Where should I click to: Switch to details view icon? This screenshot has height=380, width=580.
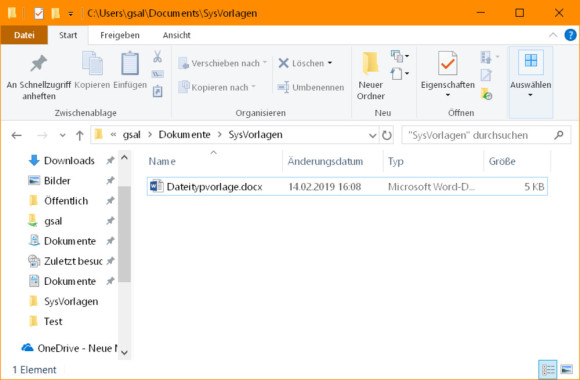tap(548, 369)
